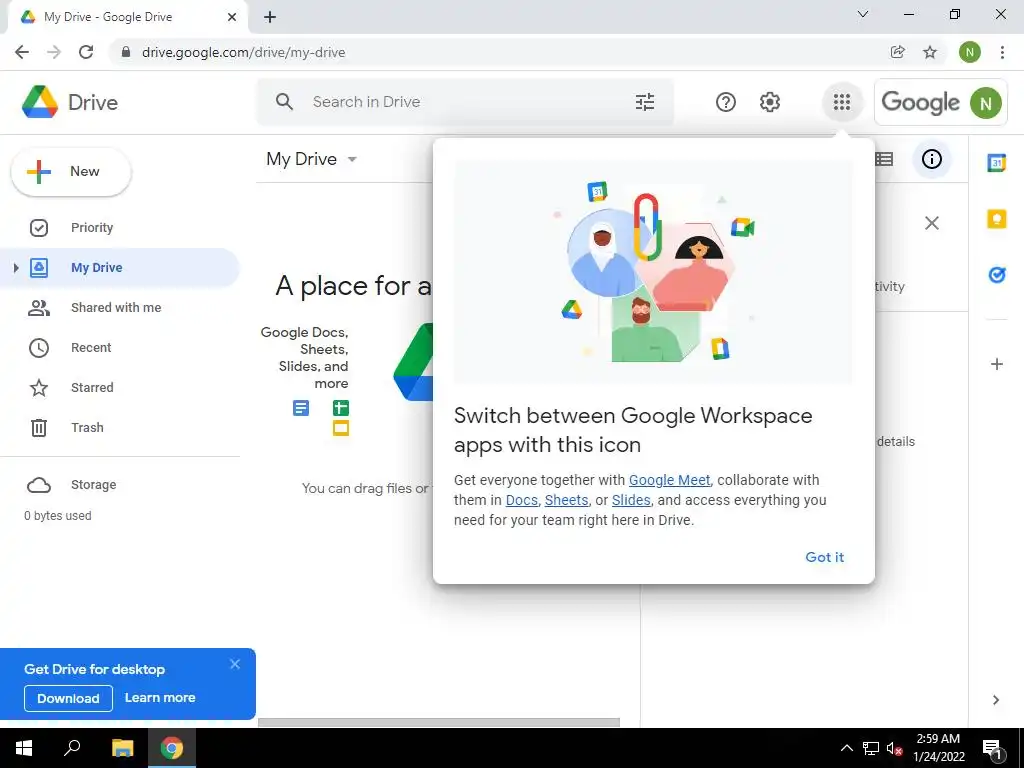
Task: Open the Google account avatar
Action: 985,103
